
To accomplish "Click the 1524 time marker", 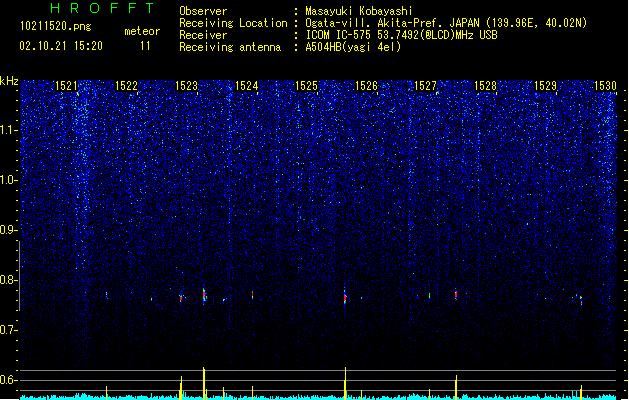I will click(246, 86).
